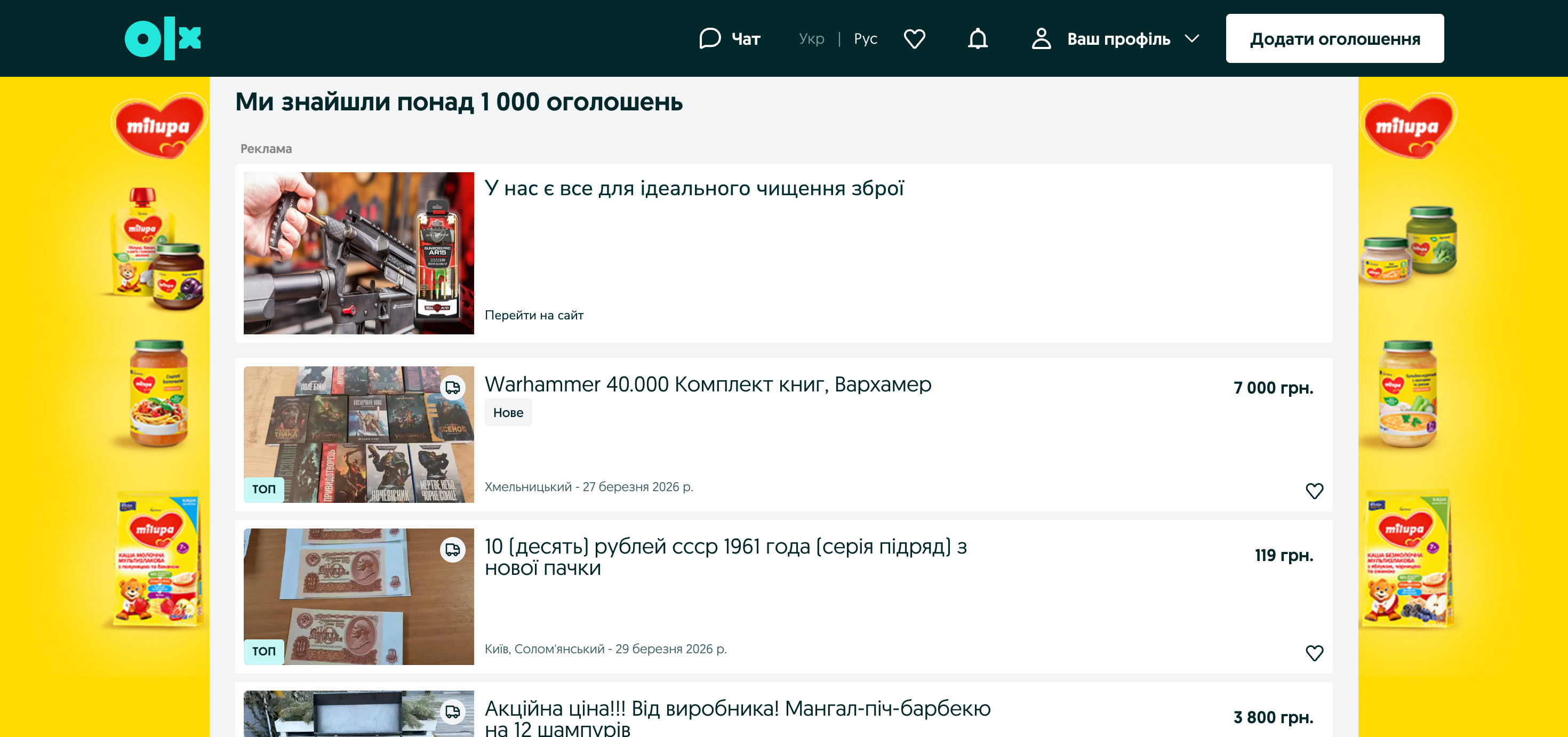Click the user profile avatar icon
This screenshot has width=1568, height=737.
tap(1041, 38)
